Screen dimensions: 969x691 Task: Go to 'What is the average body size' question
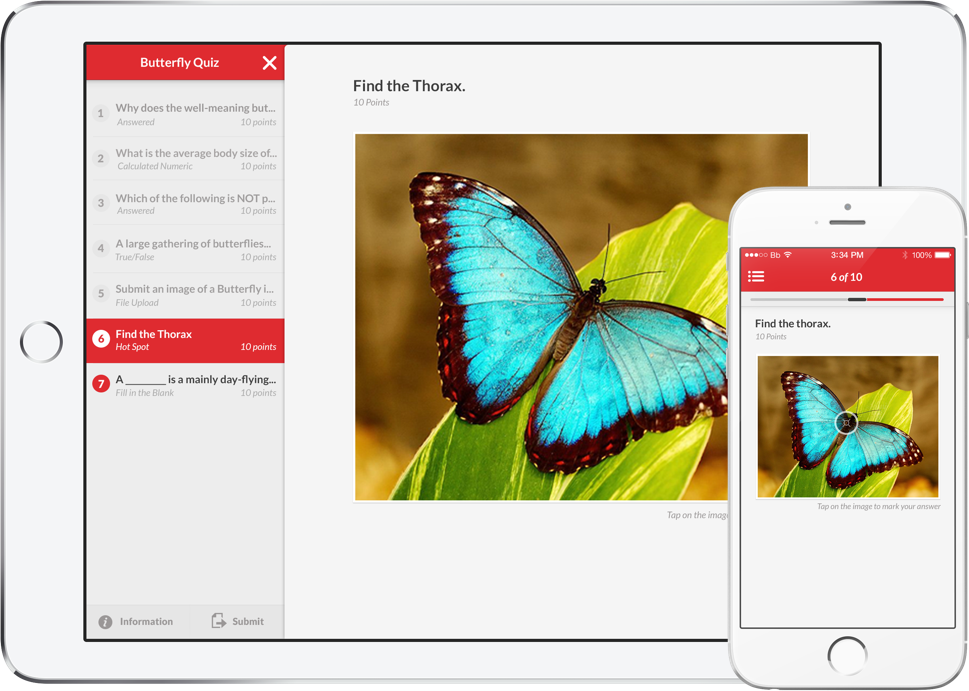tap(195, 159)
